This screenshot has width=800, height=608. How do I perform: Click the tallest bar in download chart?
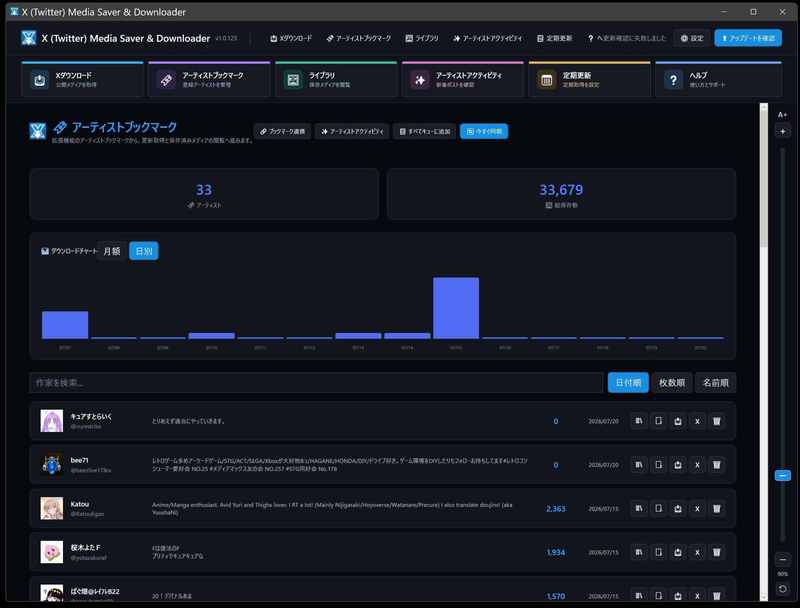click(x=456, y=308)
